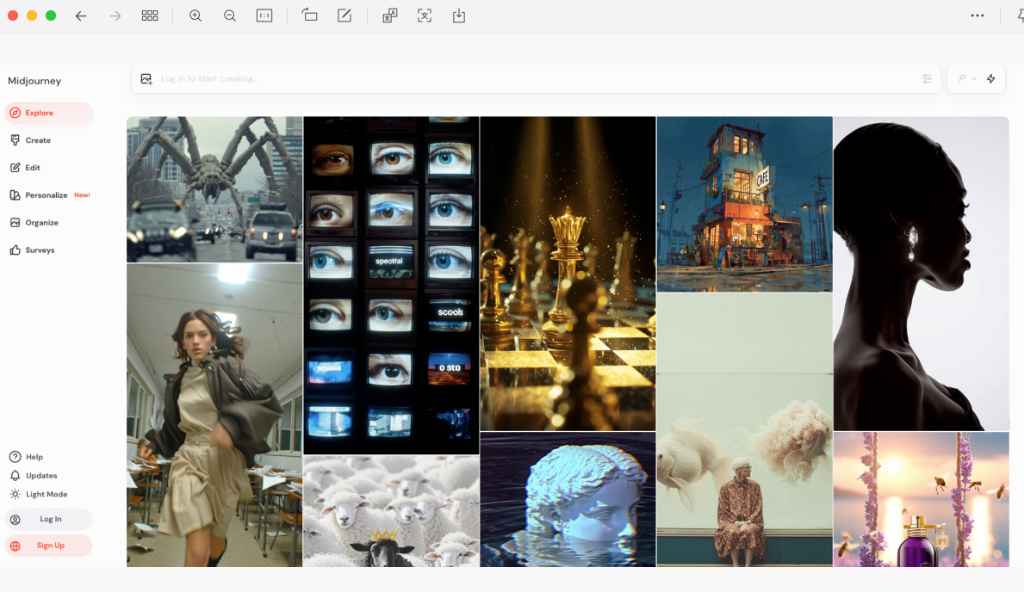Zoom in with the magnifier plus icon
1024x592 pixels.
tap(195, 16)
